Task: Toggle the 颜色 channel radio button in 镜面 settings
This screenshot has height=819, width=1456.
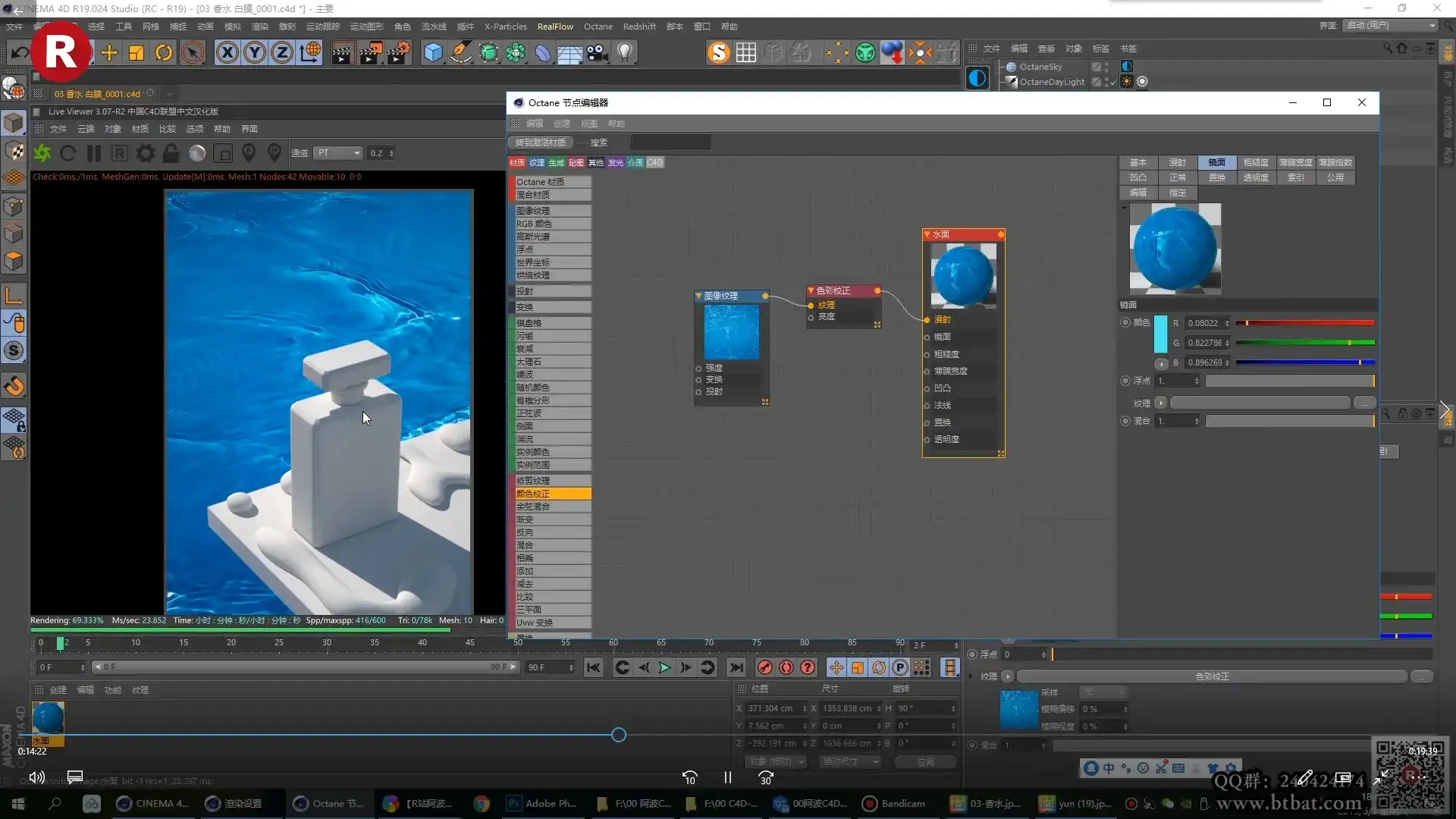Action: point(1126,322)
